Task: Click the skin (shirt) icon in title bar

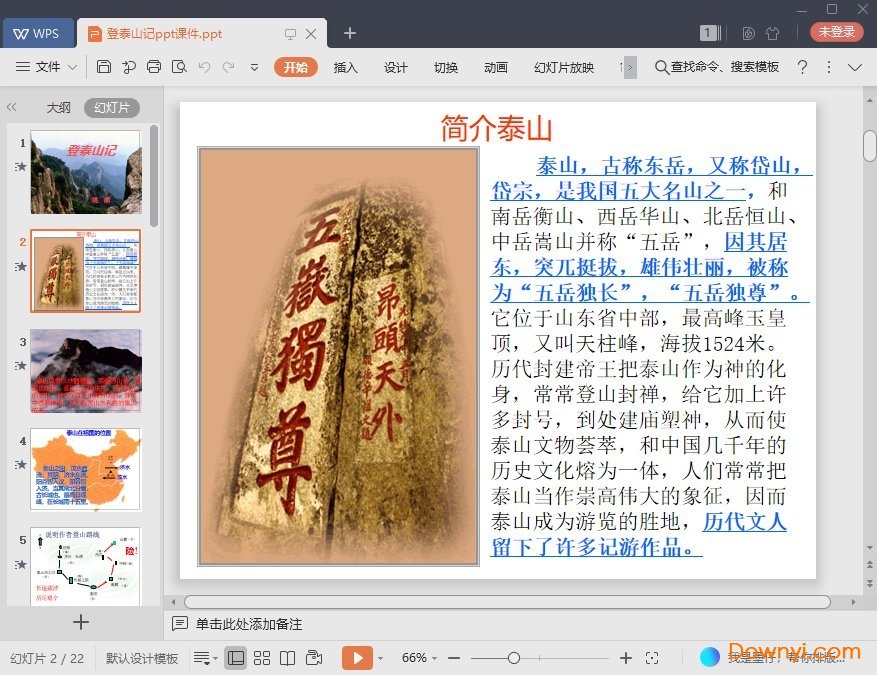Action: (772, 33)
